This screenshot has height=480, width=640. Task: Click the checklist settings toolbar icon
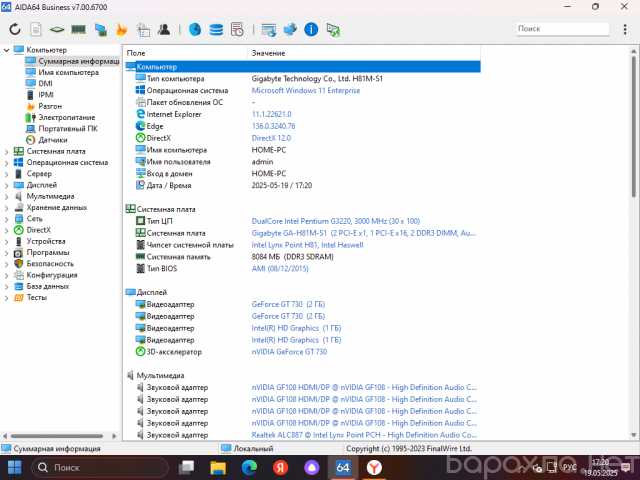click(143, 30)
